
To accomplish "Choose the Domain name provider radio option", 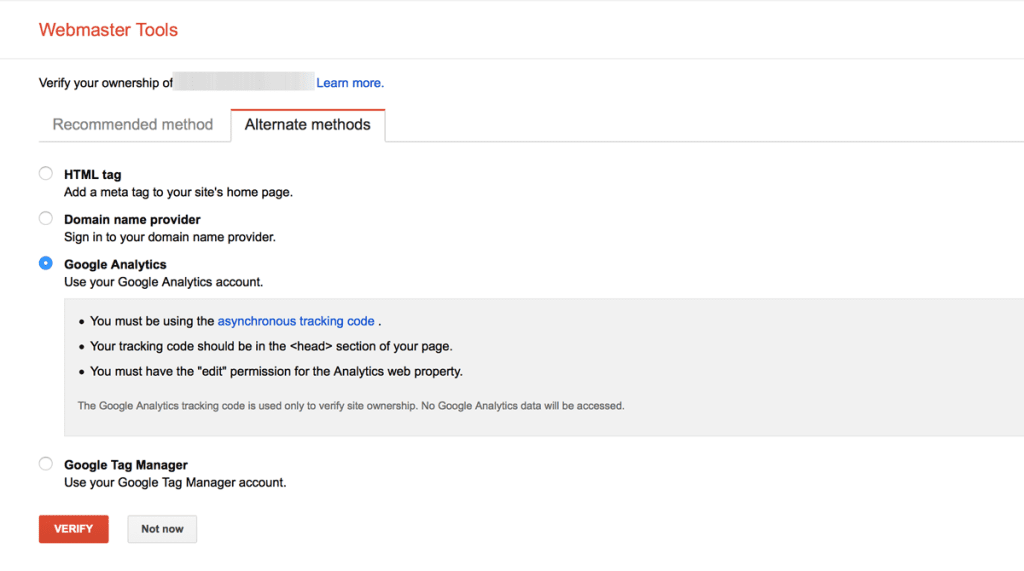I will click(x=46, y=218).
